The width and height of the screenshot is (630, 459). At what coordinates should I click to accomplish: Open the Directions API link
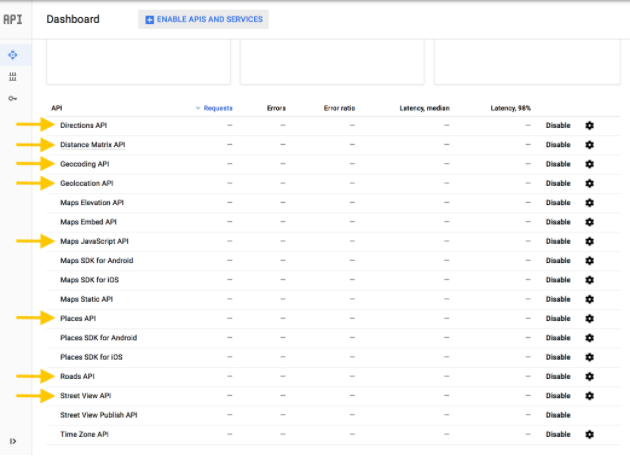84,125
